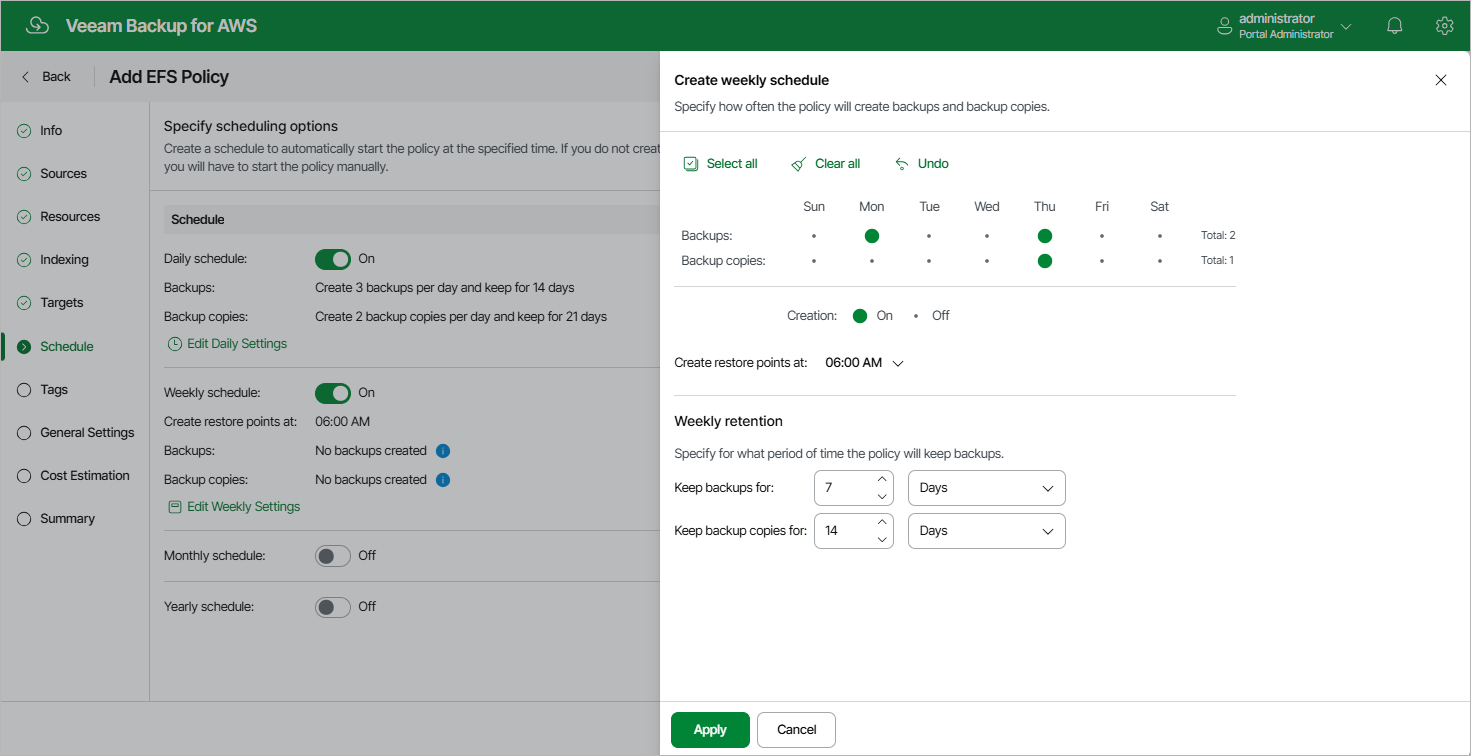The image size is (1471, 756).
Task: Turn off the Weekly schedule toggle
Action: point(333,393)
